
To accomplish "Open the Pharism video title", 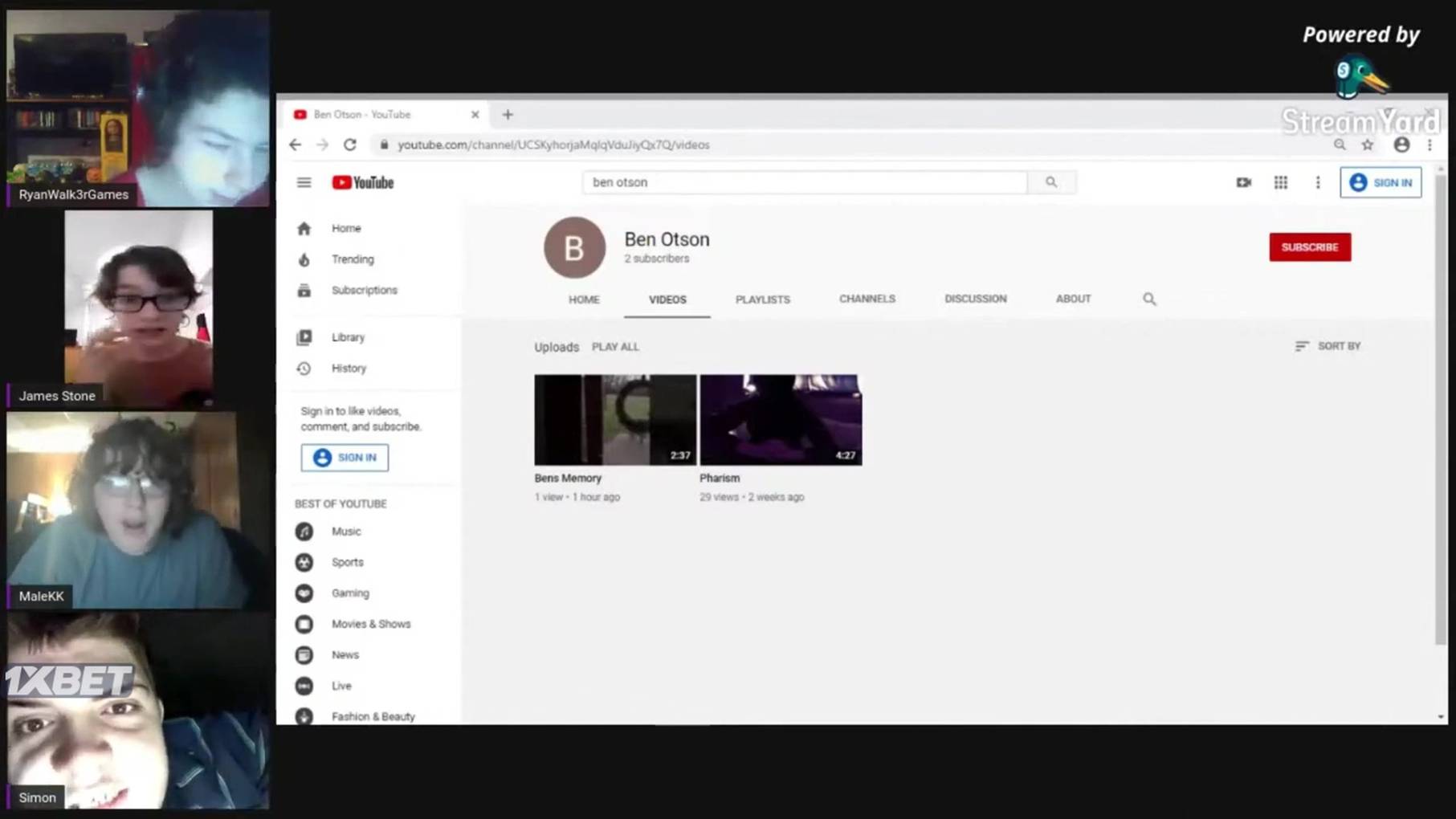I will 720,478.
